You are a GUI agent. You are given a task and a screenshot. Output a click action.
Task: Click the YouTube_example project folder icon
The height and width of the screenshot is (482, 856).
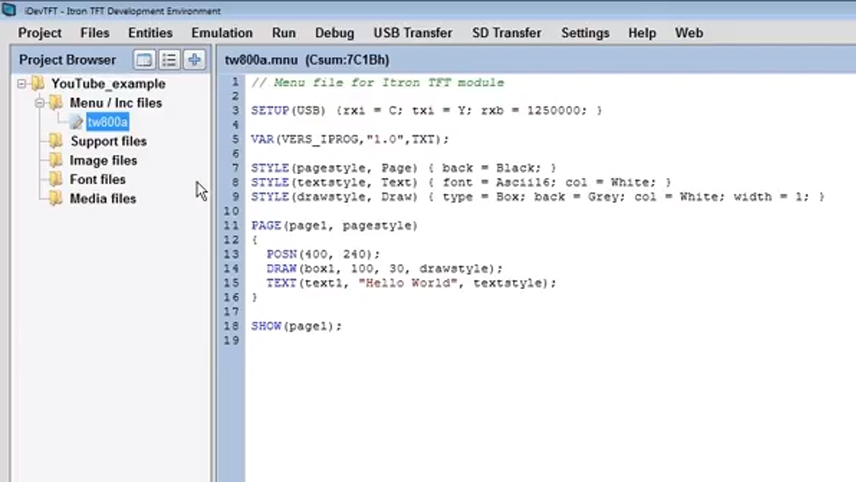tap(38, 84)
